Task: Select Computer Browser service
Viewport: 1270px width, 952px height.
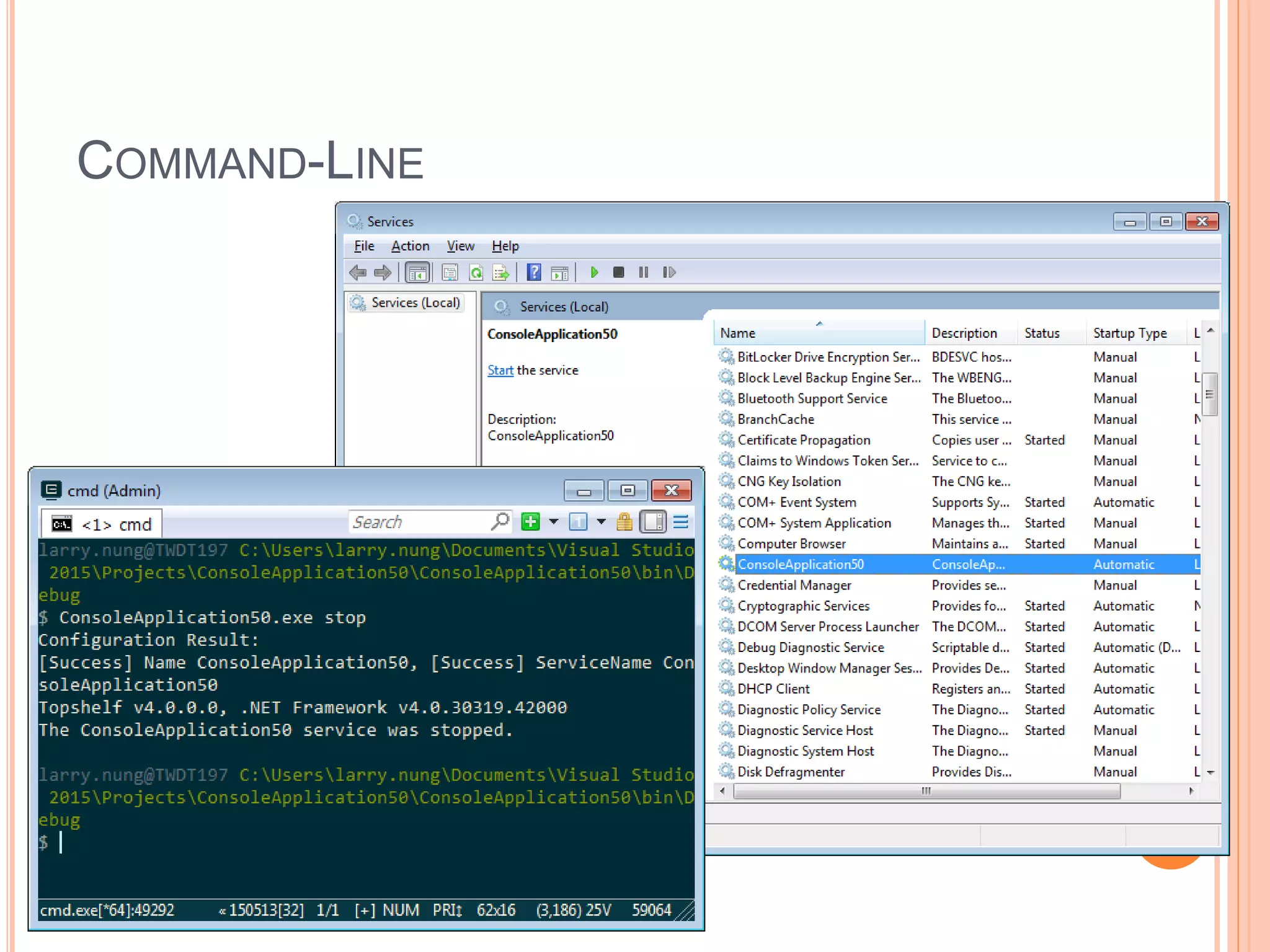Action: (x=959, y=544)
